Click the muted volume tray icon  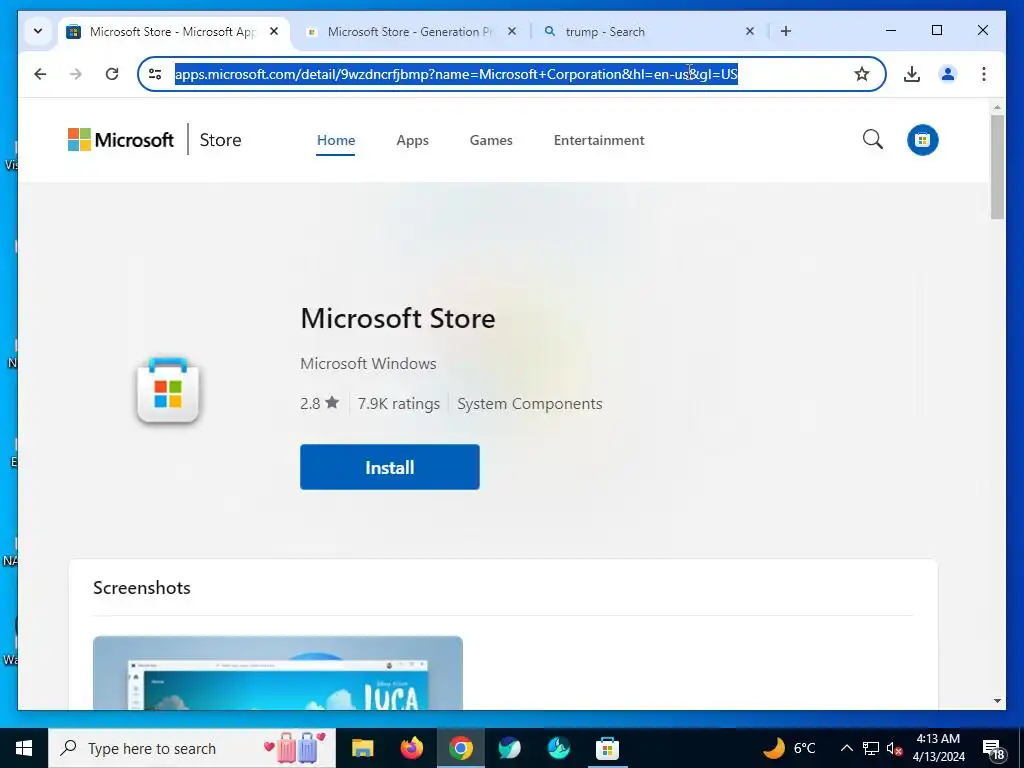point(894,748)
